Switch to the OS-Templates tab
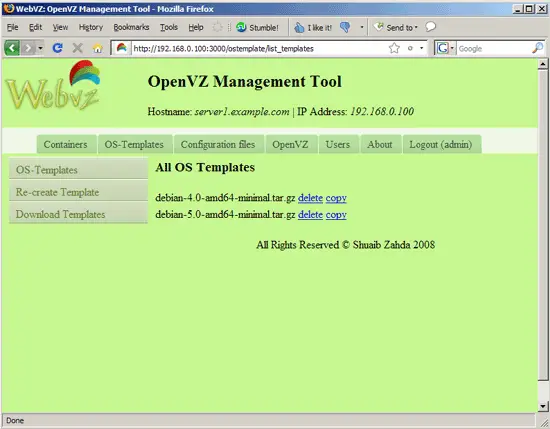 coord(135,144)
